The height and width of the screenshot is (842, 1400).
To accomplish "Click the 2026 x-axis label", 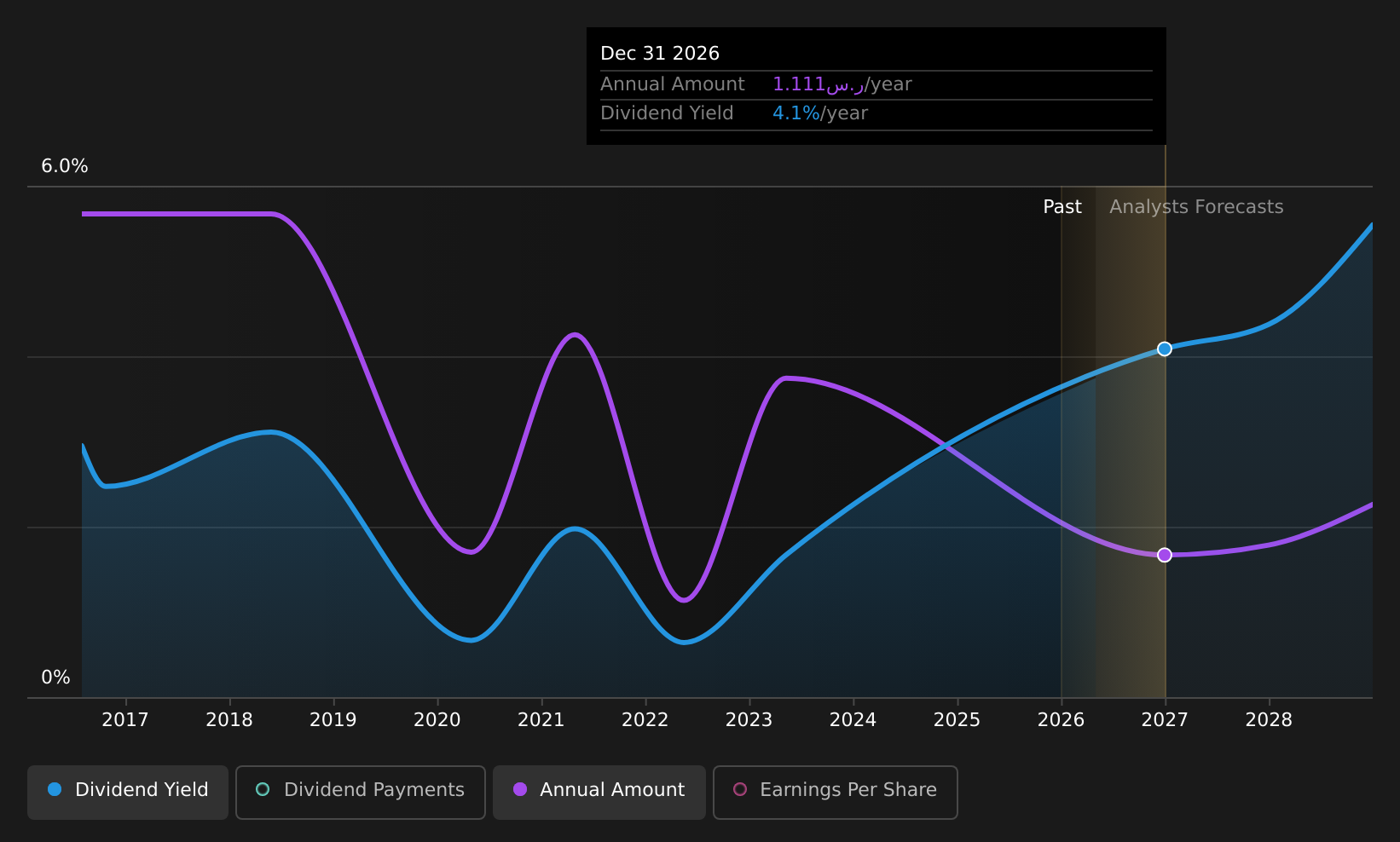I will click(1062, 720).
